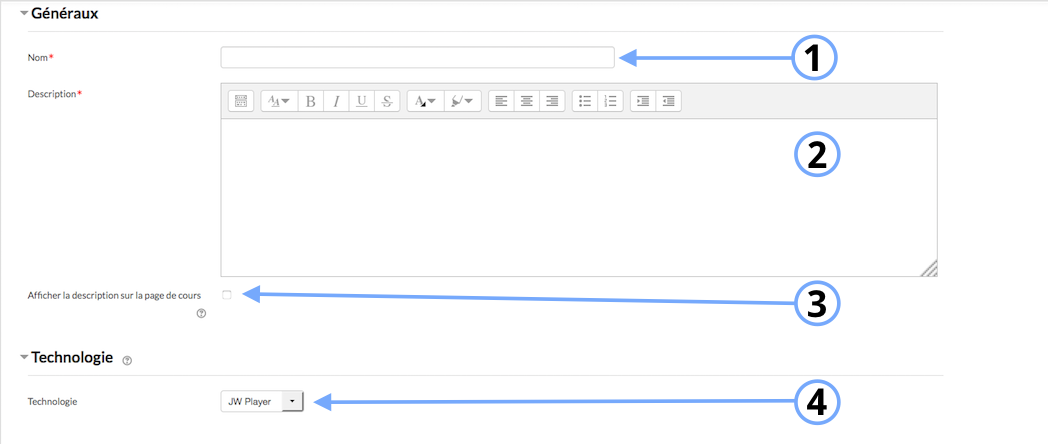Open the background highlight color dropdown

463,101
